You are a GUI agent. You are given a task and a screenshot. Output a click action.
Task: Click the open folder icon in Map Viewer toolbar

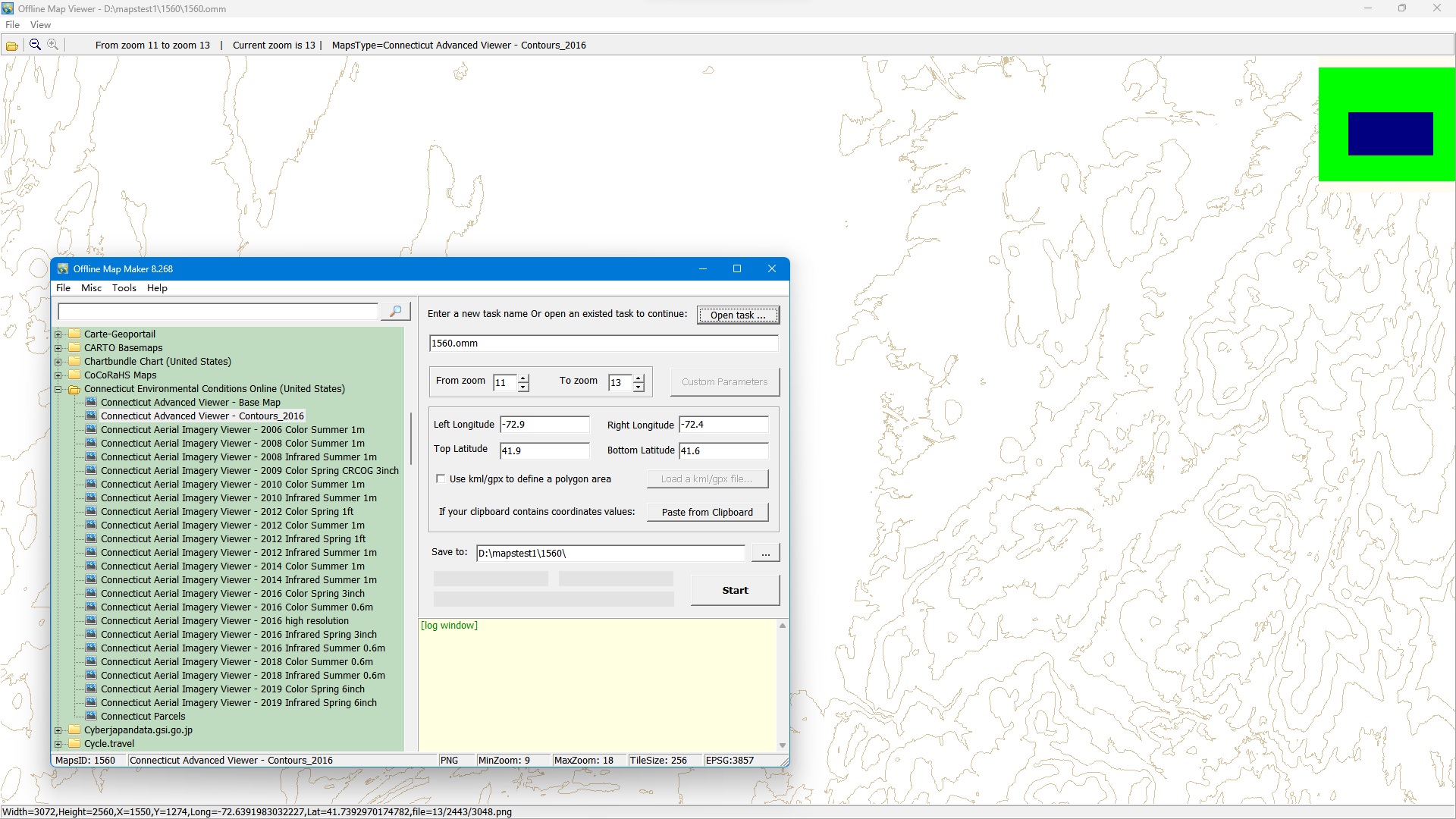point(12,45)
